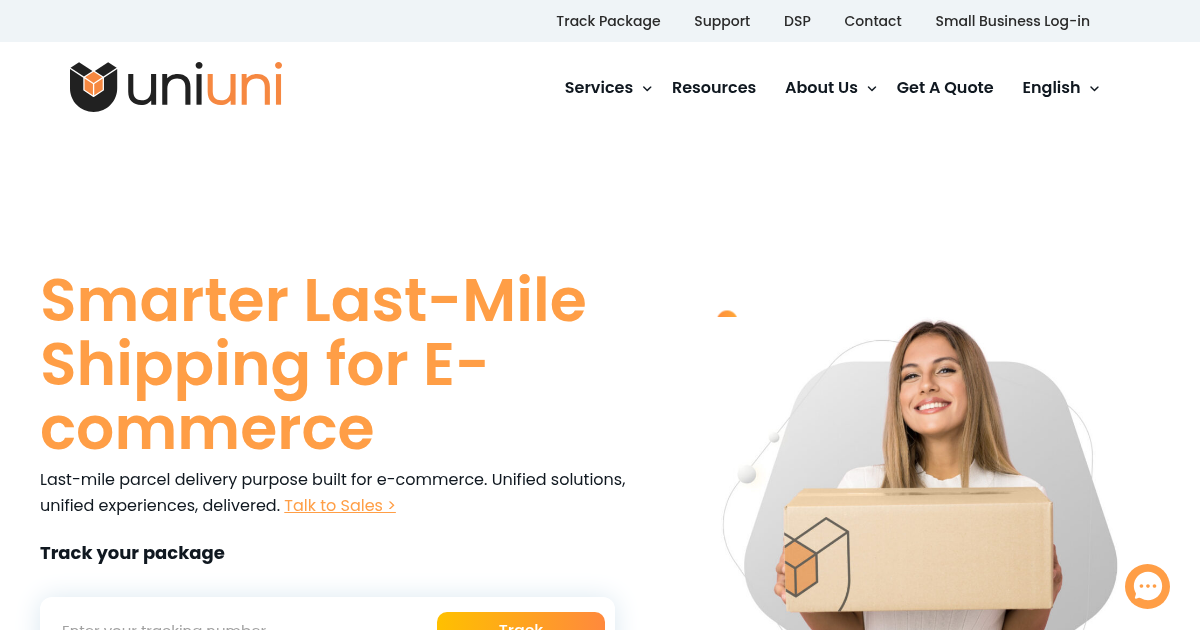Open Resources in main navigation

tap(714, 88)
